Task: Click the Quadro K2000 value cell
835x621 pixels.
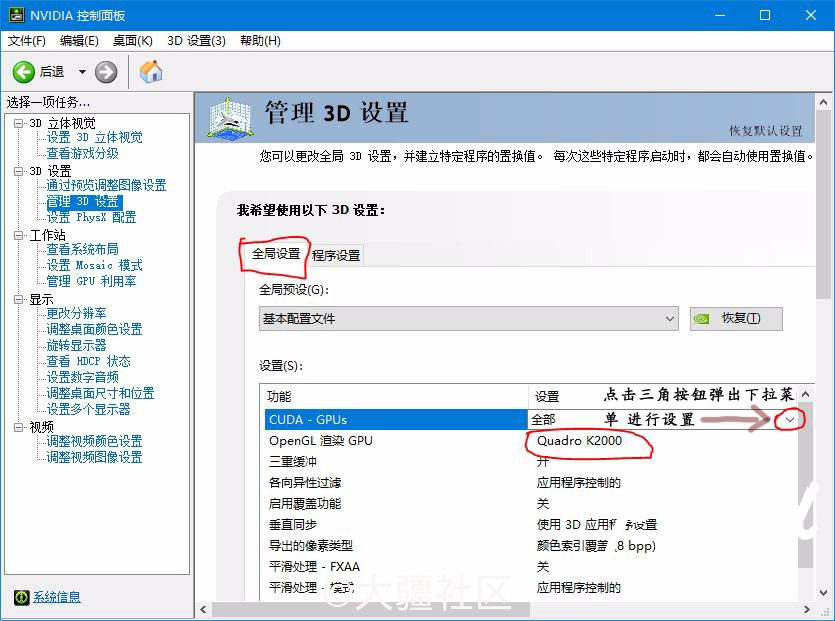Action: pos(579,441)
